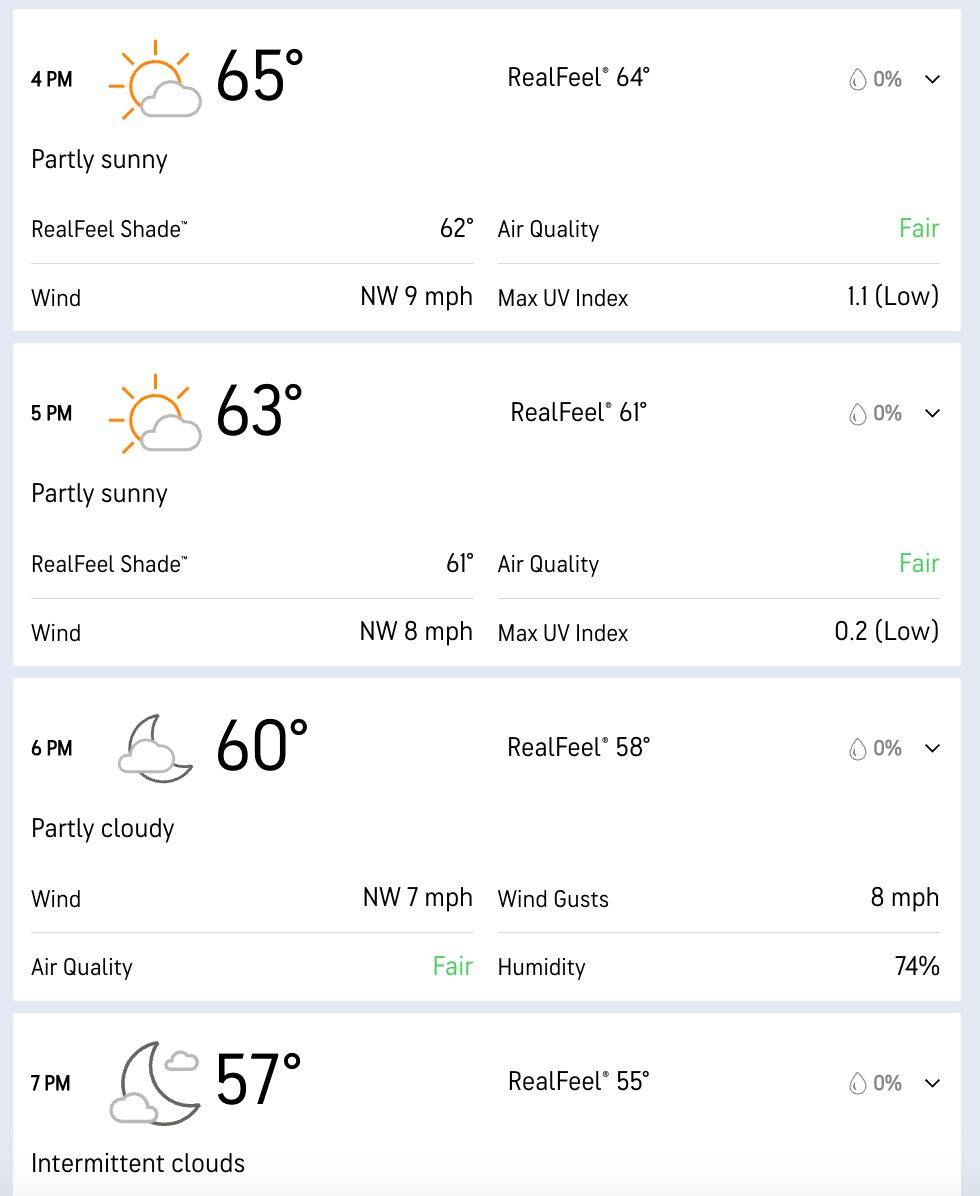Collapse the 6 PM hourly forecast chevron
The width and height of the screenshot is (980, 1196).
click(x=933, y=748)
